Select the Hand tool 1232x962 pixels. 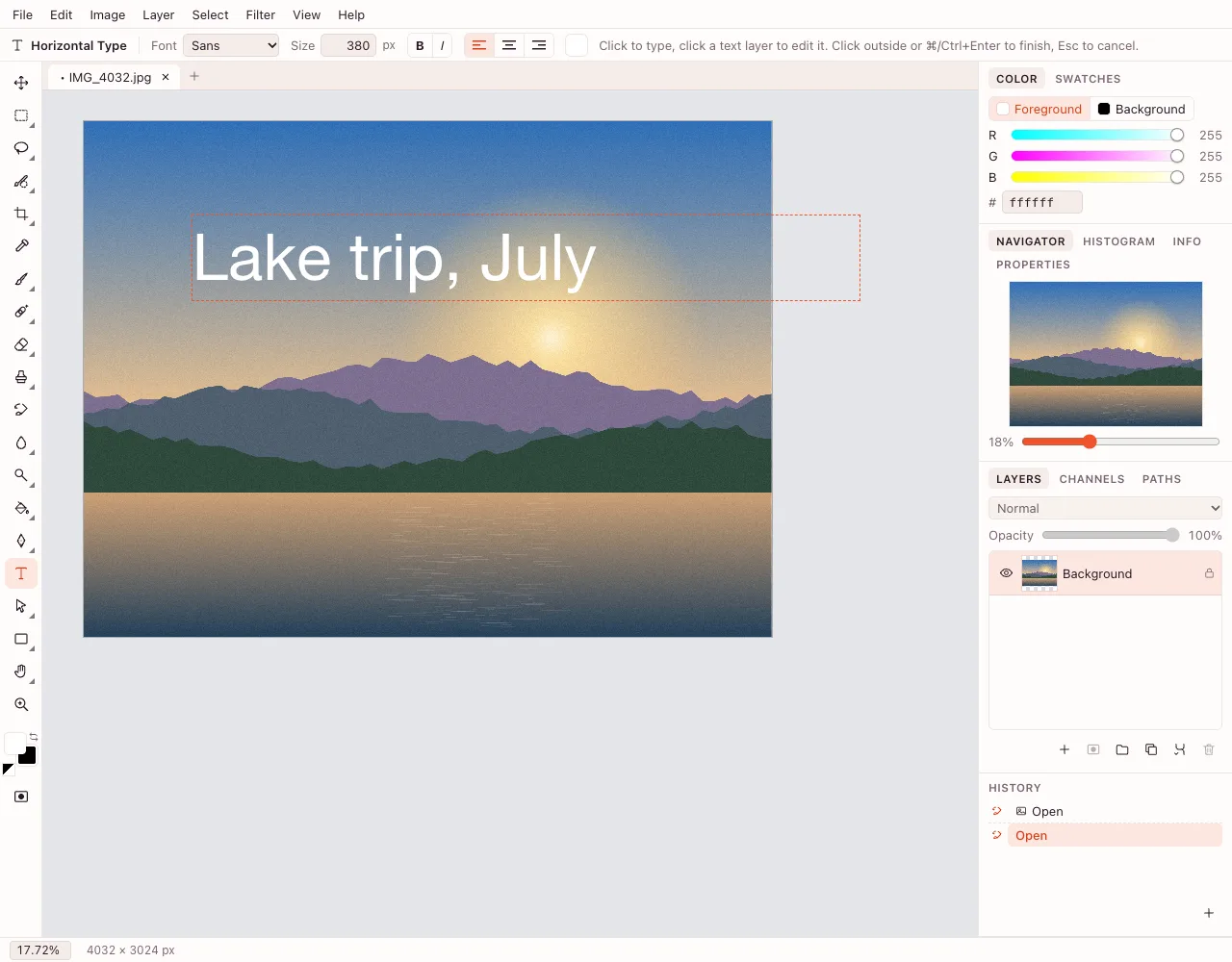click(21, 671)
